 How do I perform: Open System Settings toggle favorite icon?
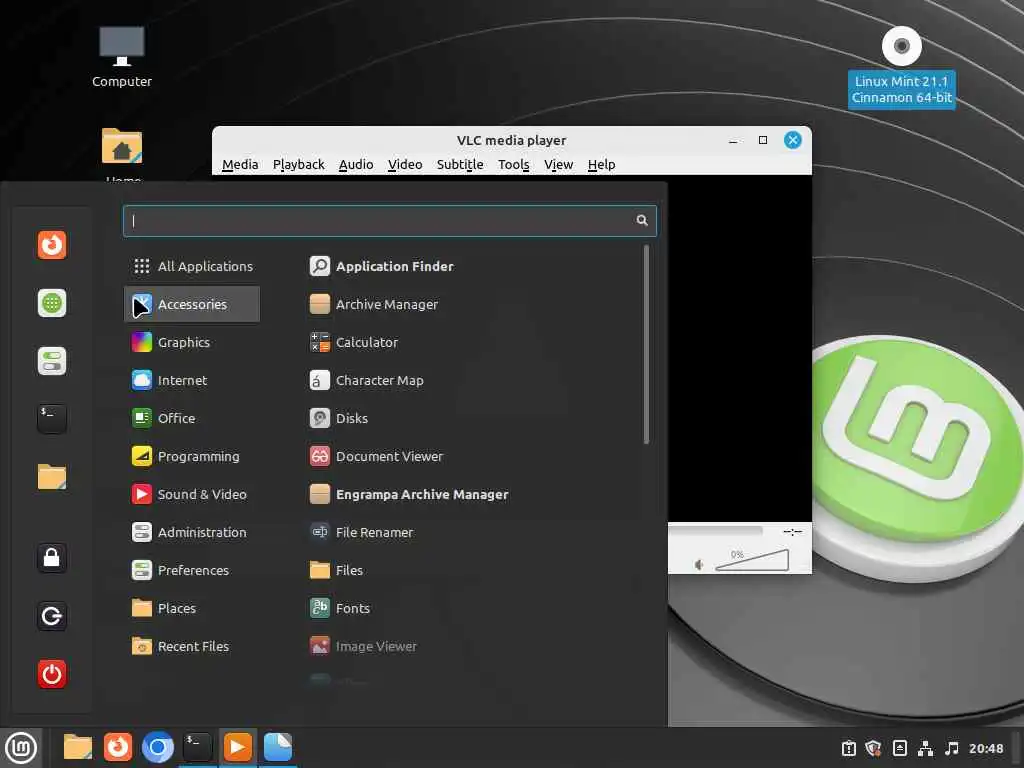pyautogui.click(x=52, y=361)
